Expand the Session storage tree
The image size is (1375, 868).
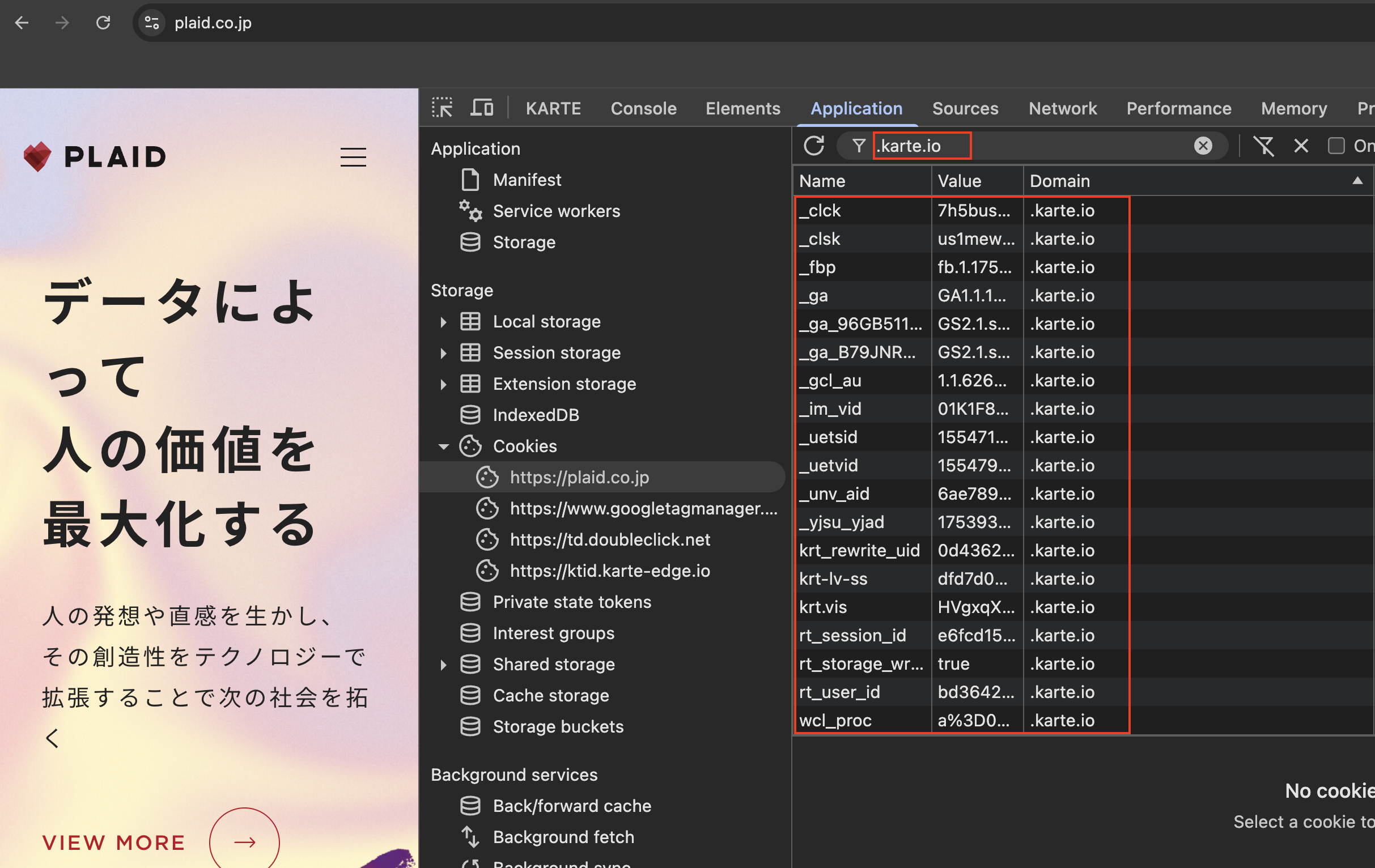[443, 353]
